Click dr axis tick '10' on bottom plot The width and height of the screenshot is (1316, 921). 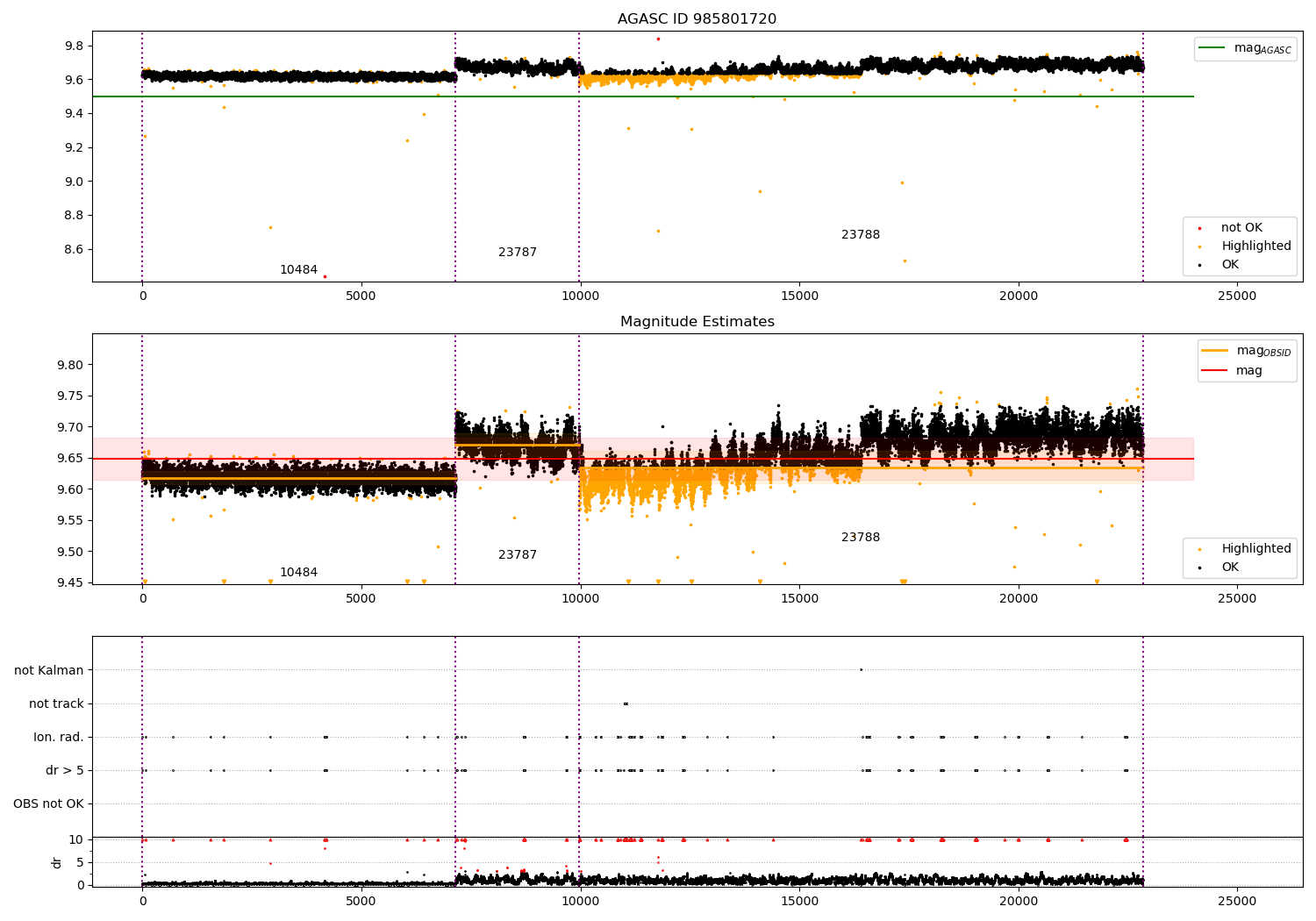pyautogui.click(x=76, y=840)
